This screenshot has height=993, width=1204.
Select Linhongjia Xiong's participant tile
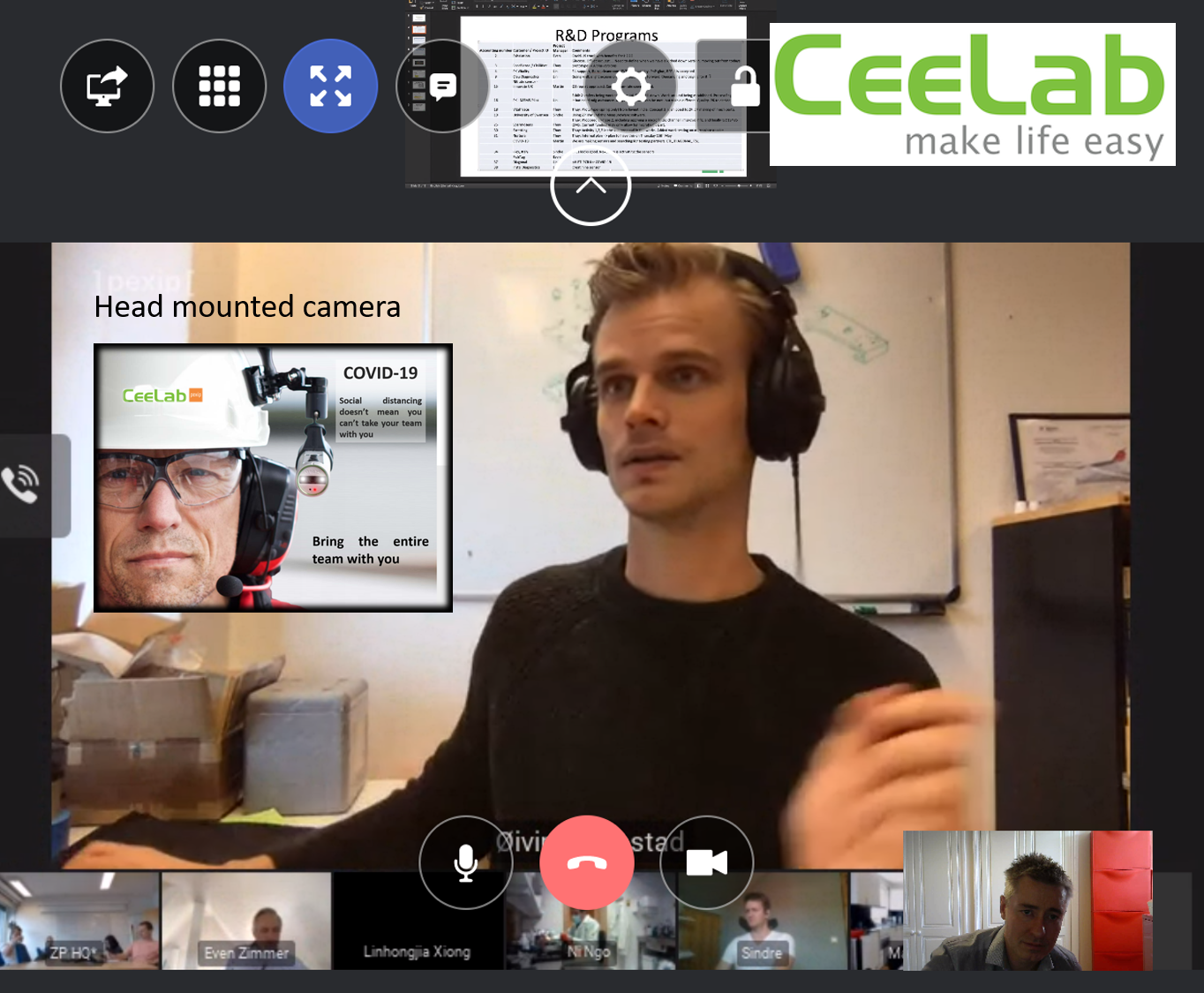click(418, 921)
